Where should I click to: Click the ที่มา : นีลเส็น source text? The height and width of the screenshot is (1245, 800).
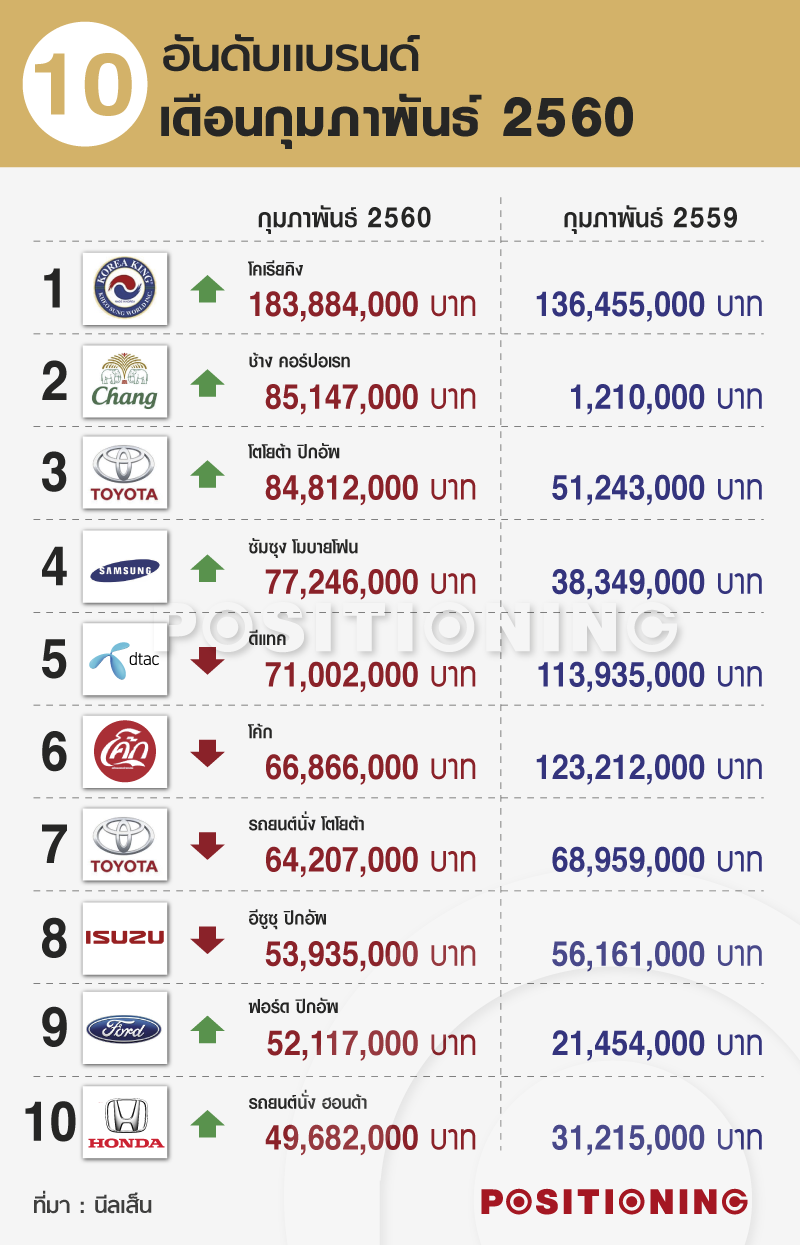pyautogui.click(x=92, y=1203)
